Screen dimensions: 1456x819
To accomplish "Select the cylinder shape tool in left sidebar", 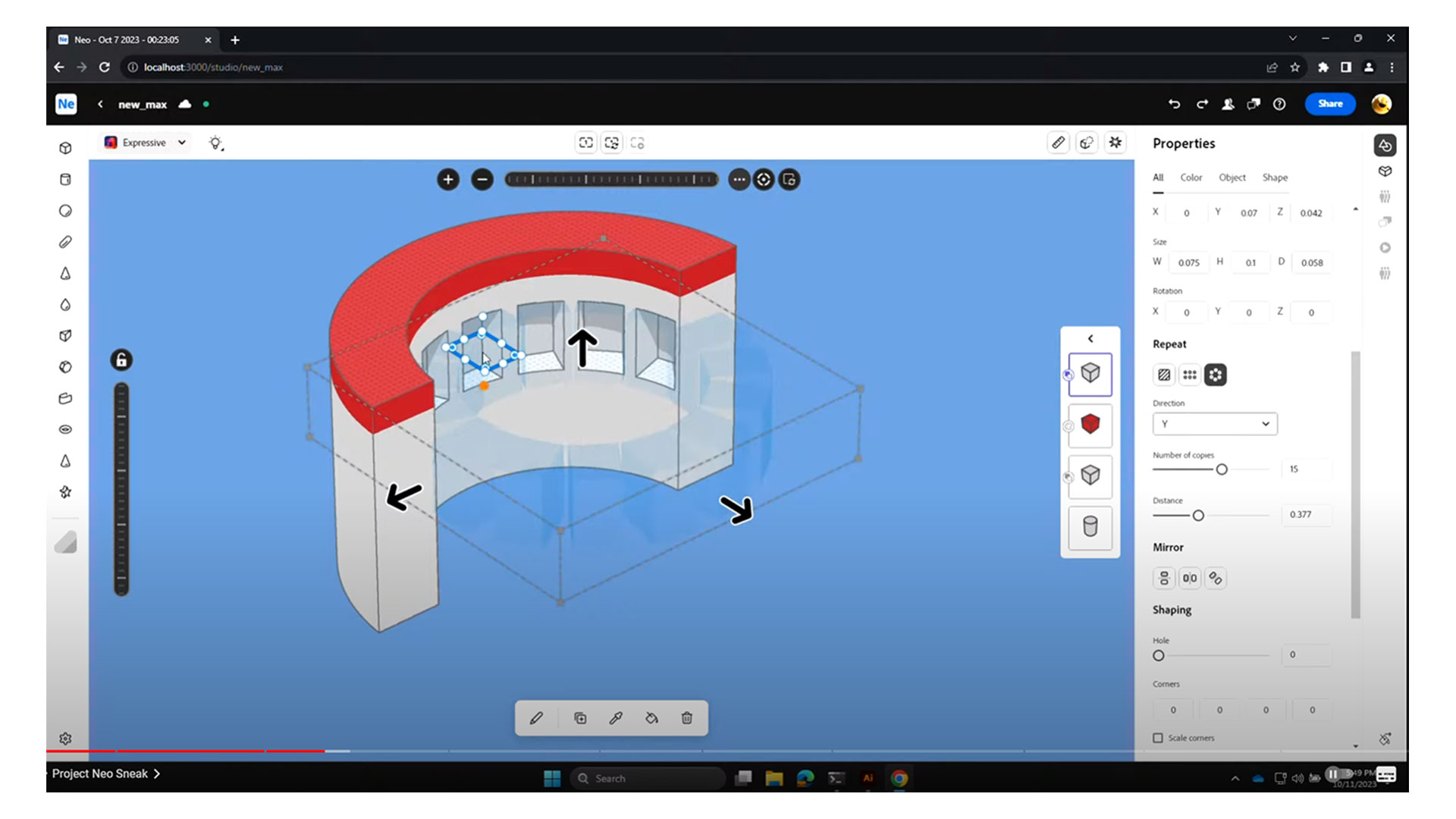I will coord(65,180).
